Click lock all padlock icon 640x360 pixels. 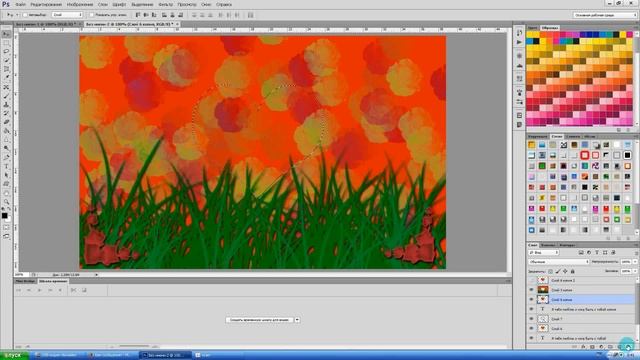pyautogui.click(x=572, y=271)
